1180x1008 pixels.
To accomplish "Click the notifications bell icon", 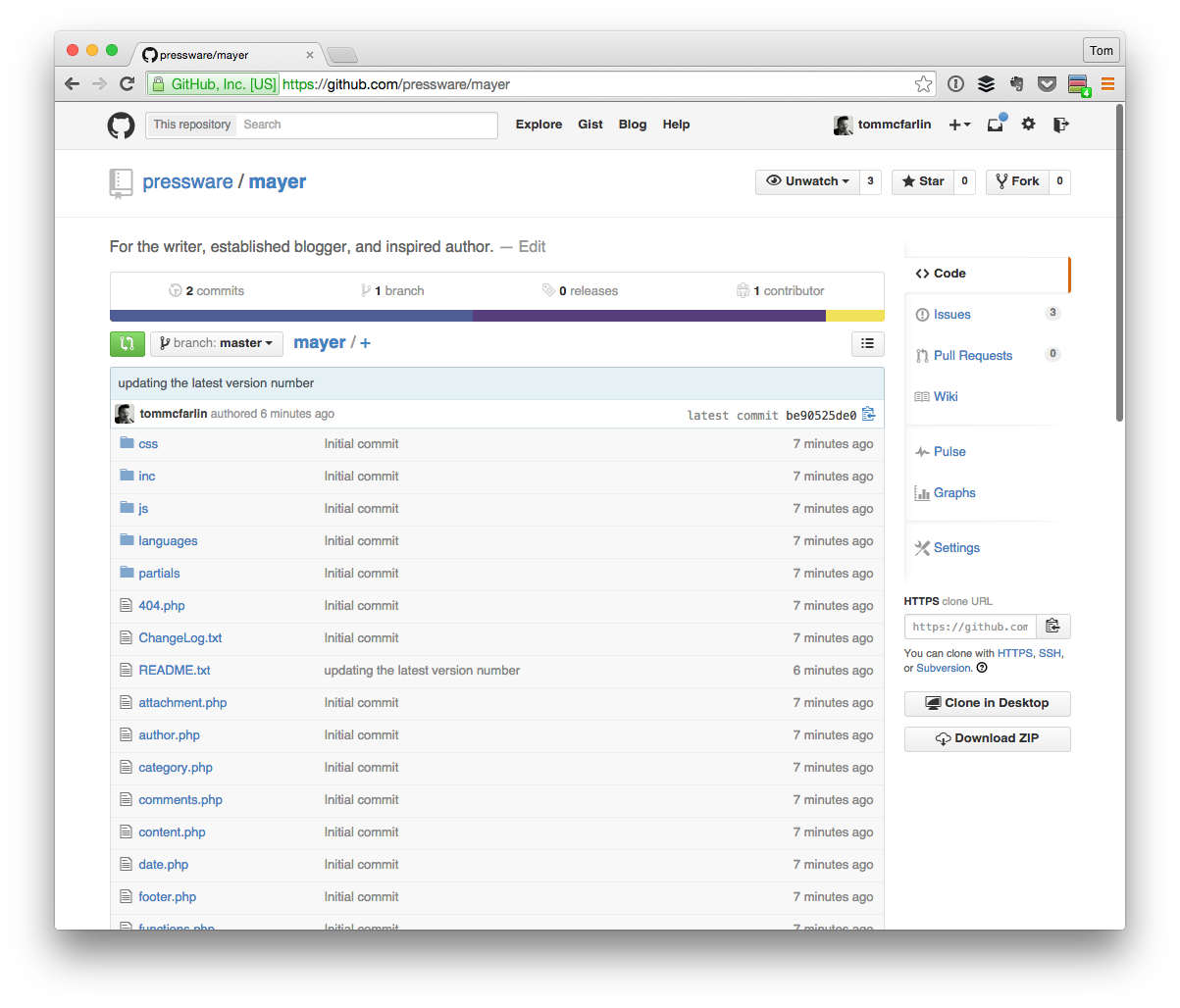I will (995, 125).
